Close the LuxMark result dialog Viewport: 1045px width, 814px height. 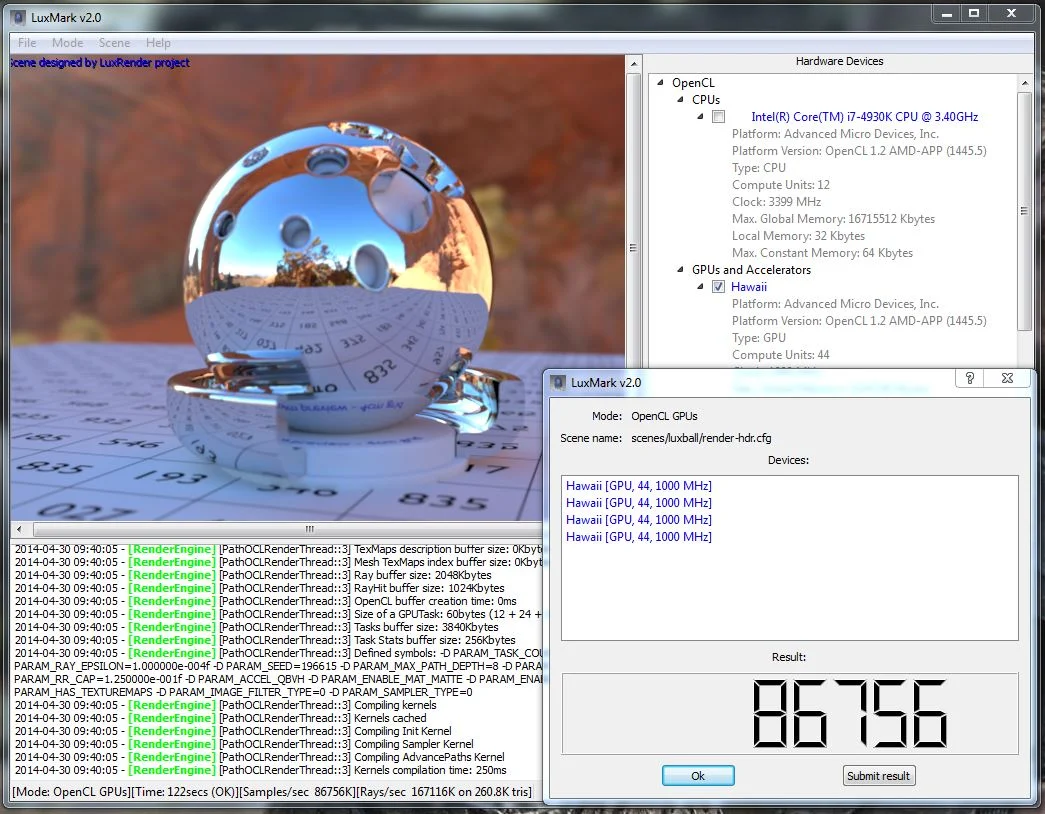tap(1008, 378)
